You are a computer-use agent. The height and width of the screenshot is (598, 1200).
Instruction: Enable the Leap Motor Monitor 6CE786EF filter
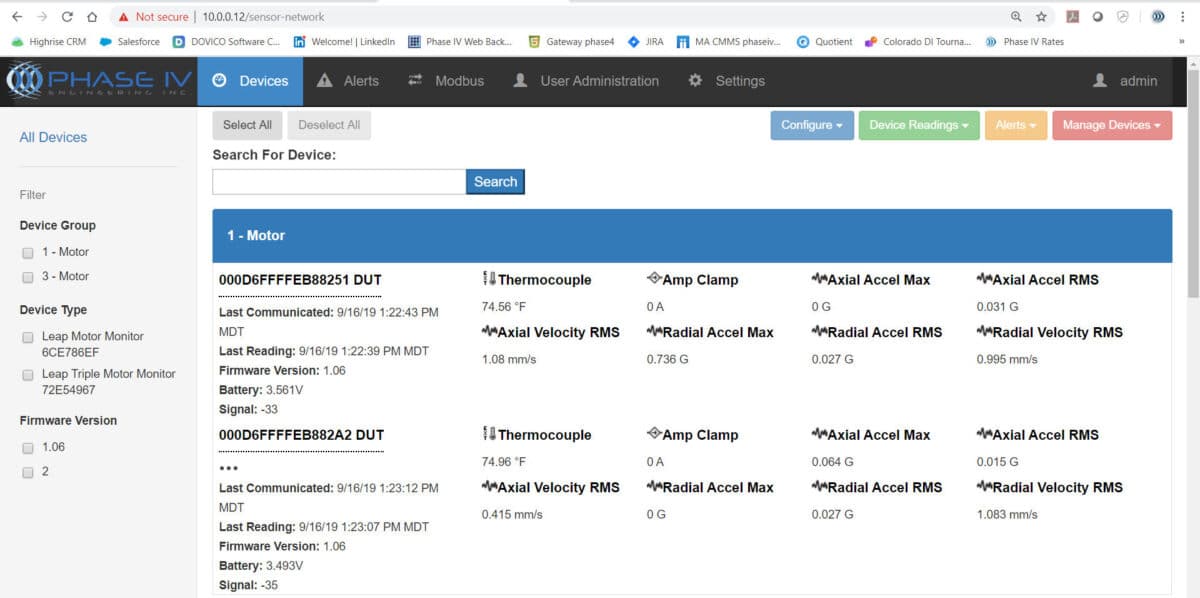coord(28,338)
